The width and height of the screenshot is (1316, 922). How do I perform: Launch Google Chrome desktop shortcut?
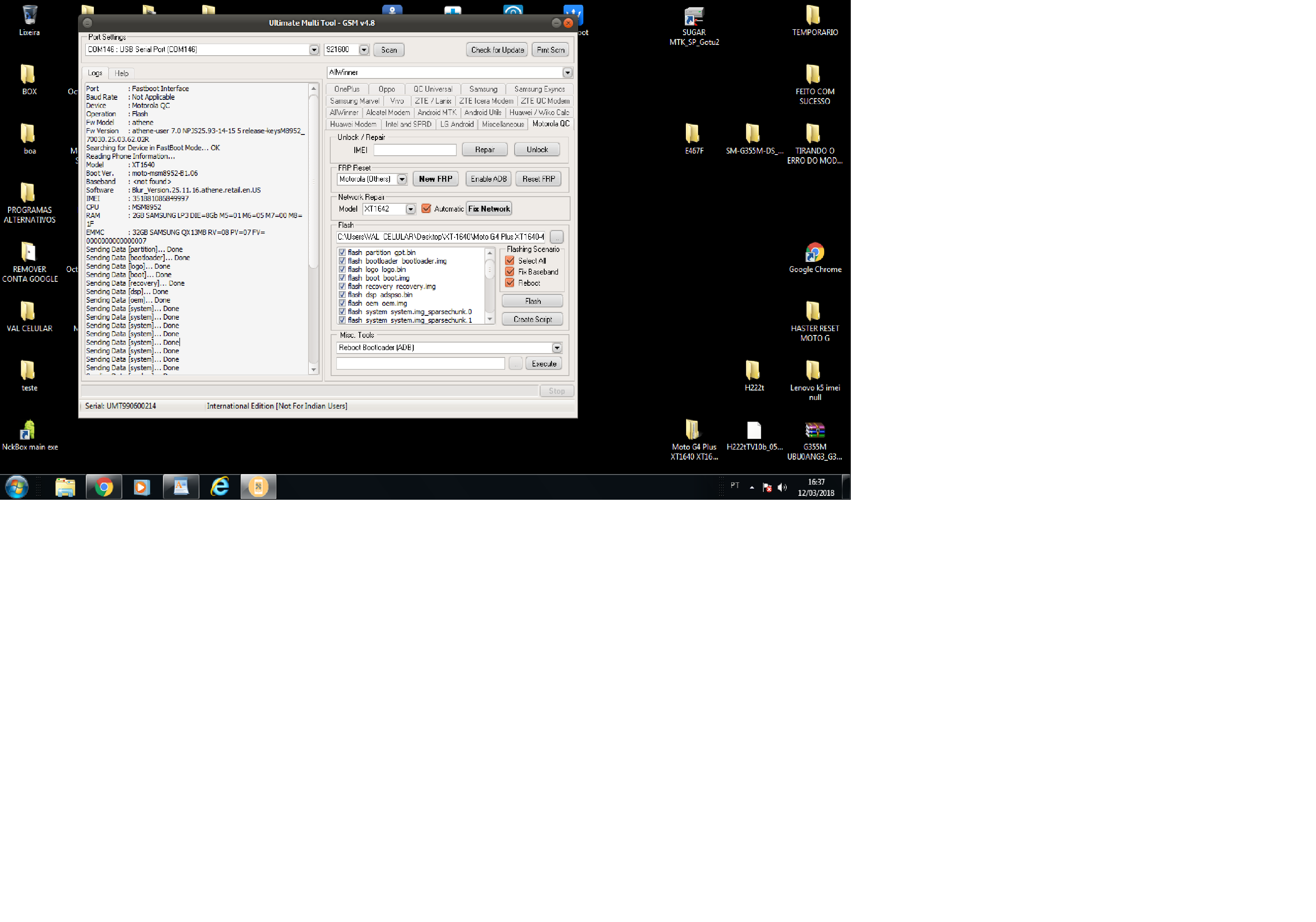[x=815, y=258]
